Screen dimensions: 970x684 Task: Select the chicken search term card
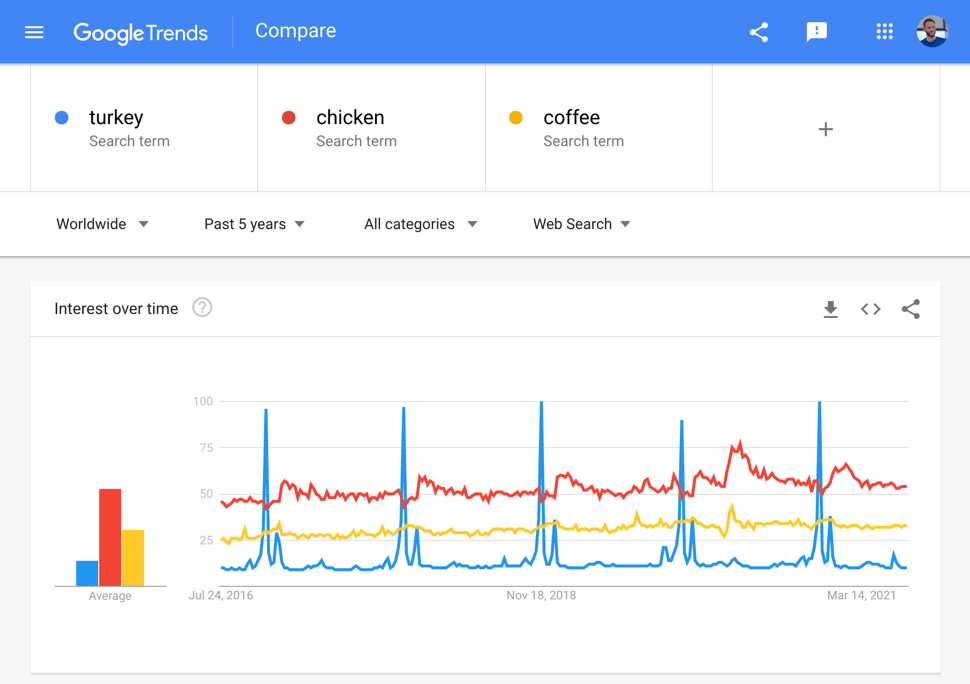(x=371, y=127)
